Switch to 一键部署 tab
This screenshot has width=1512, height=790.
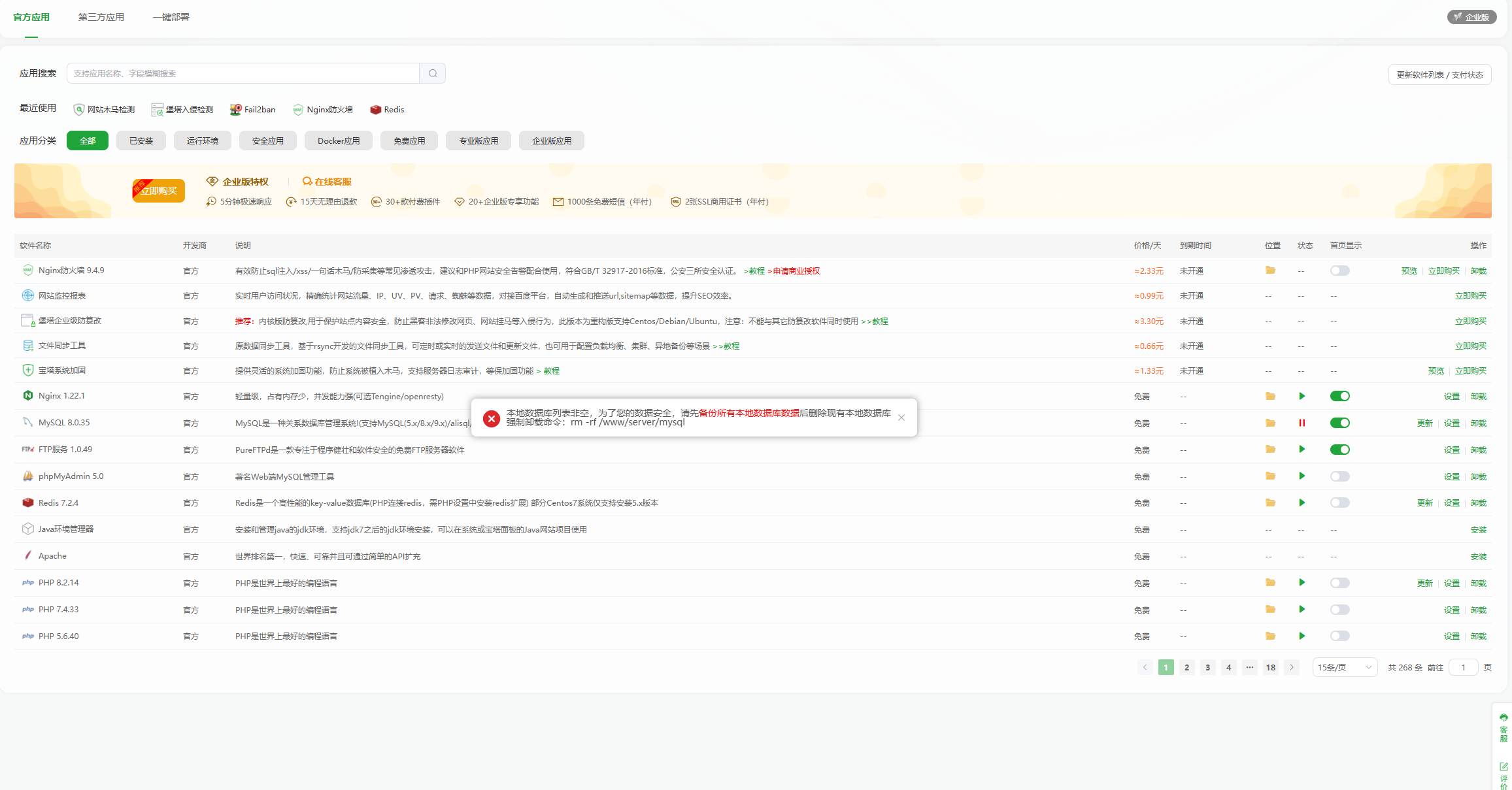[171, 17]
